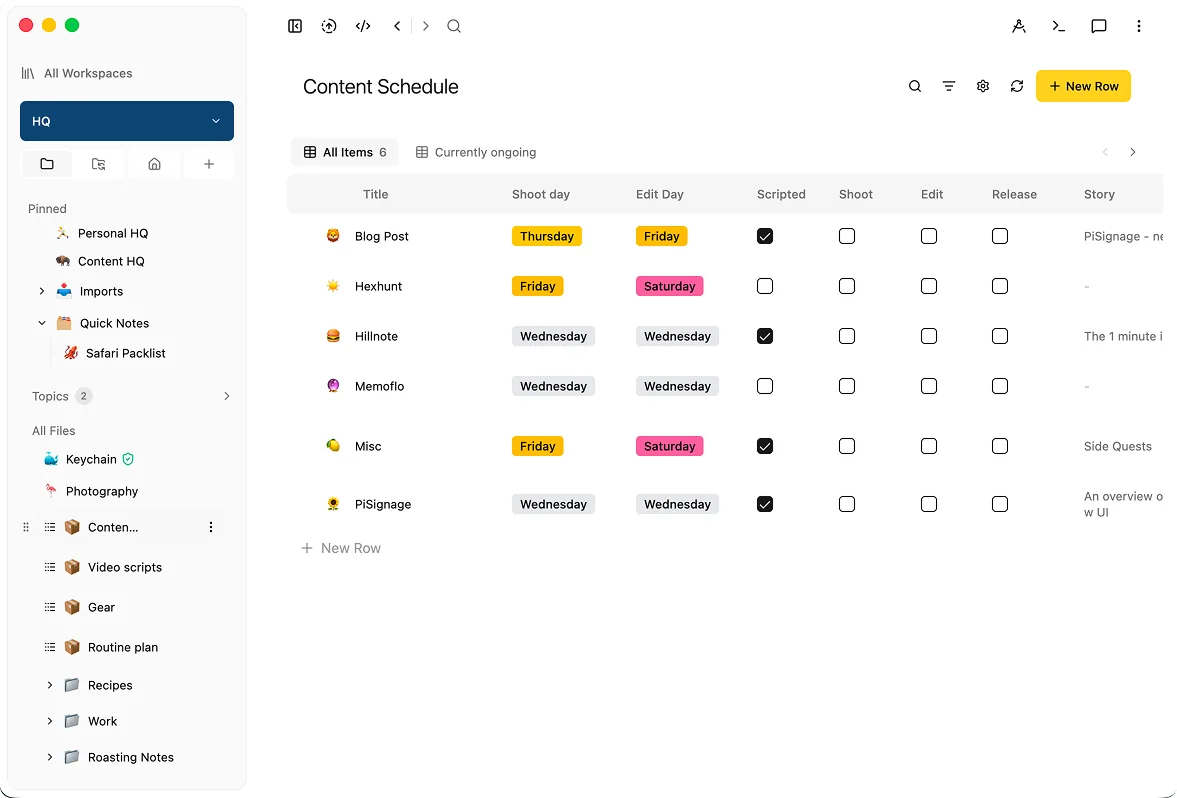This screenshot has height=798, width=1177.
Task: Expand the Topics section chevron
Action: tap(227, 396)
